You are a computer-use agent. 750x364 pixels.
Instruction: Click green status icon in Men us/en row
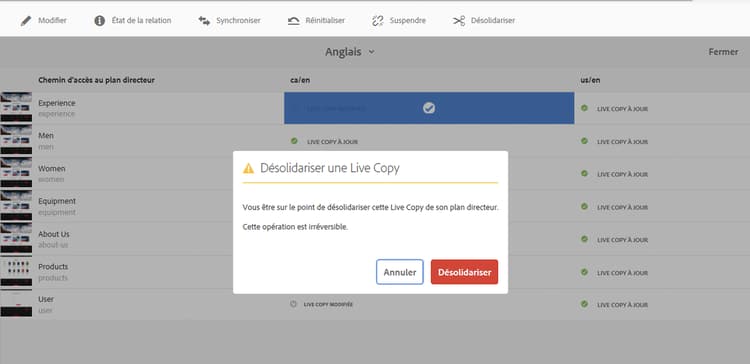point(584,141)
